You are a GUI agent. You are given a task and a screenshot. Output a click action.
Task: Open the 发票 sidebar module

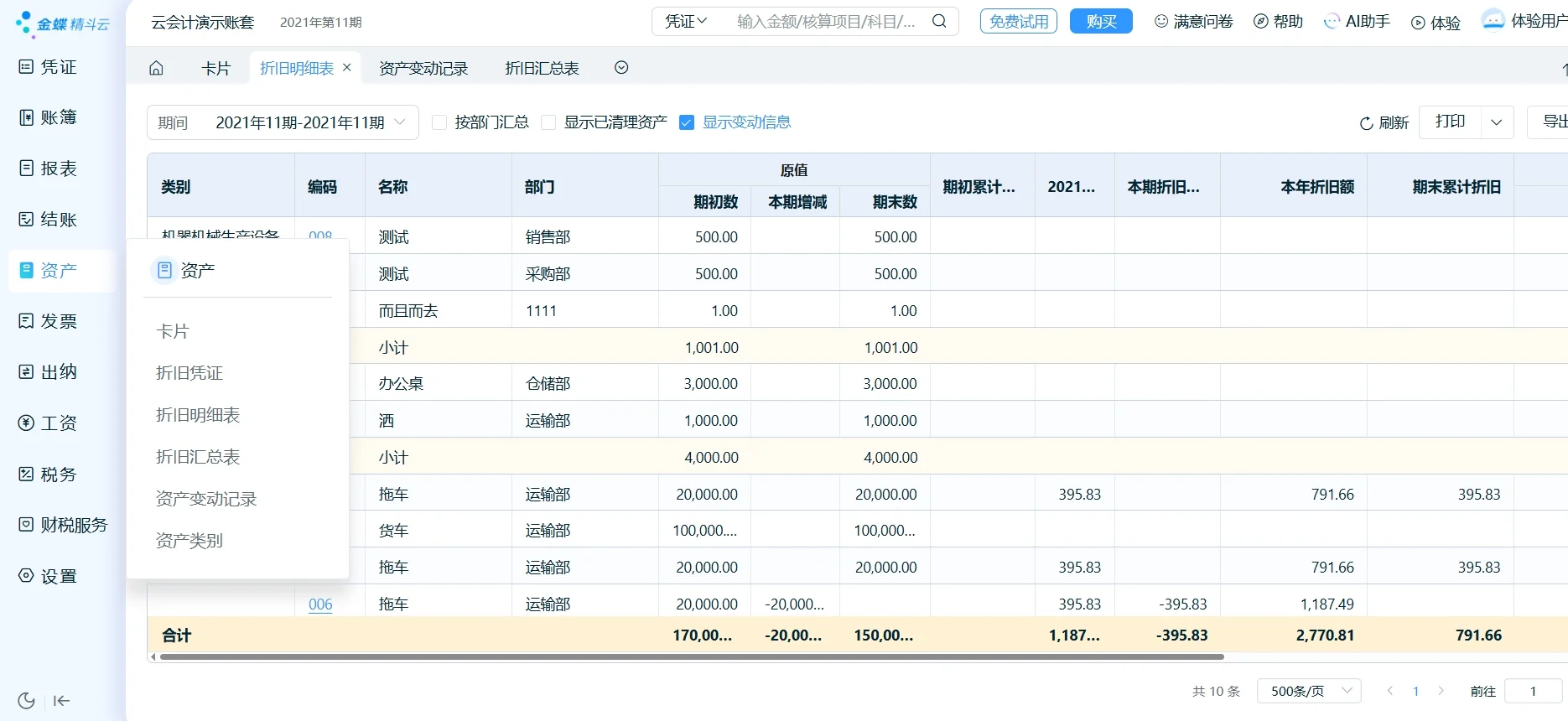click(x=49, y=321)
